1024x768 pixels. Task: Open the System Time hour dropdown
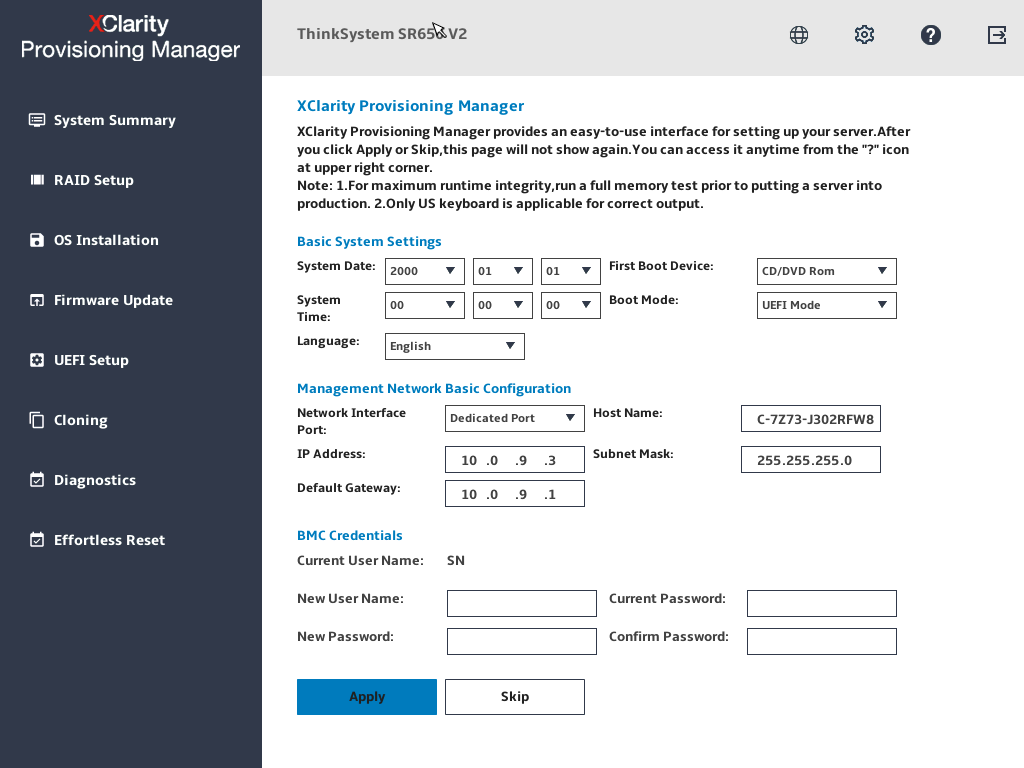point(424,305)
